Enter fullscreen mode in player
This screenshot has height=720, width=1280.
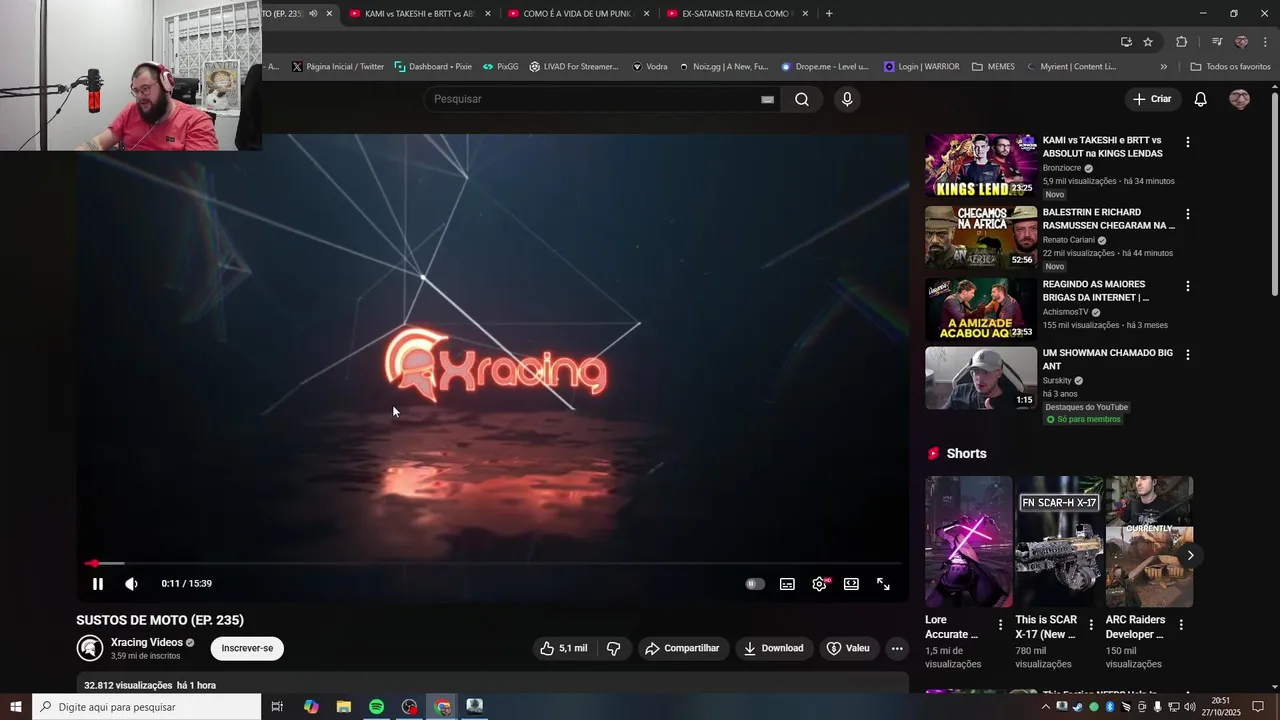pos(884,584)
